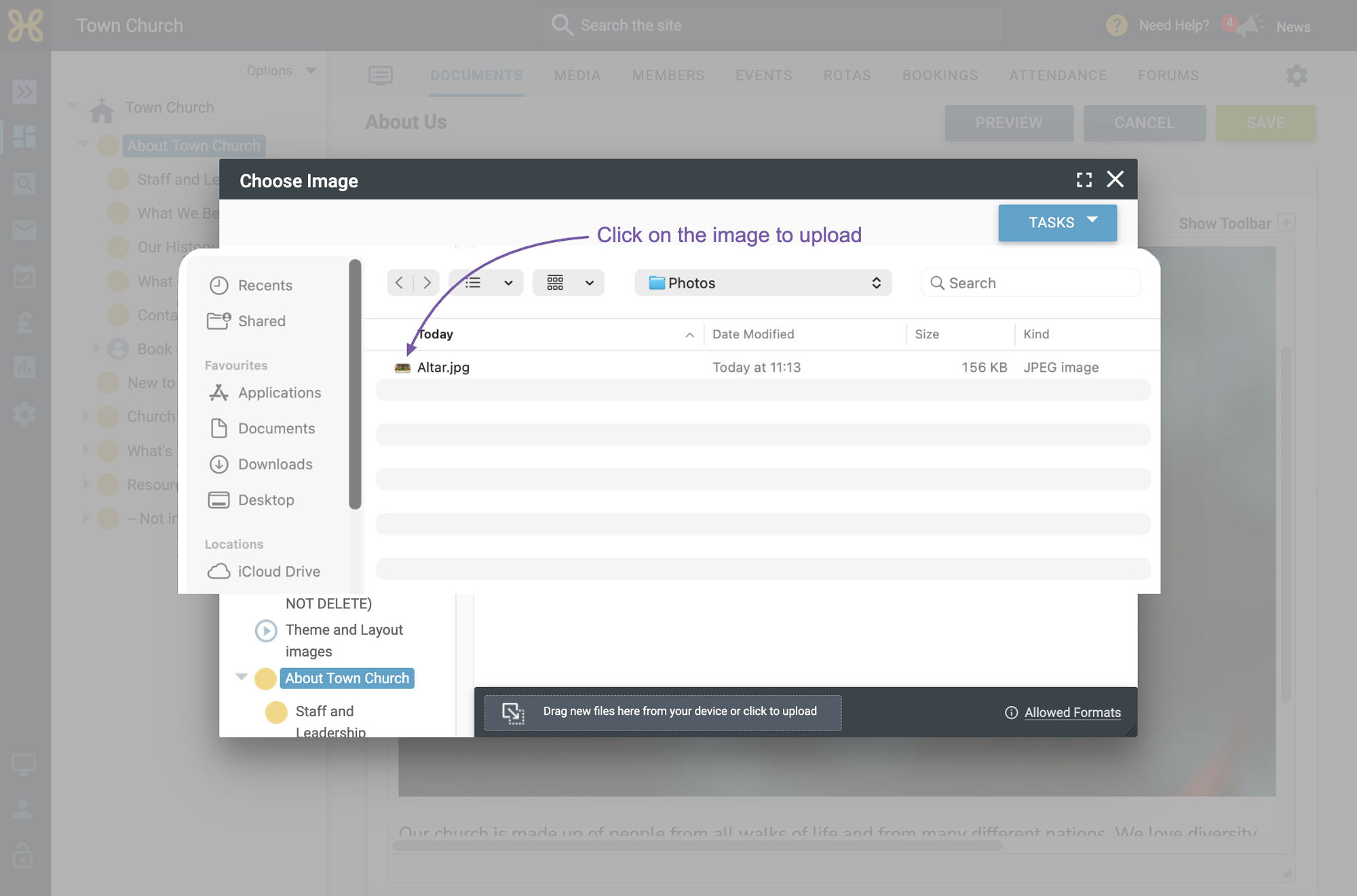The width and height of the screenshot is (1357, 896).
Task: Sort files by Date Modified column
Action: (753, 334)
